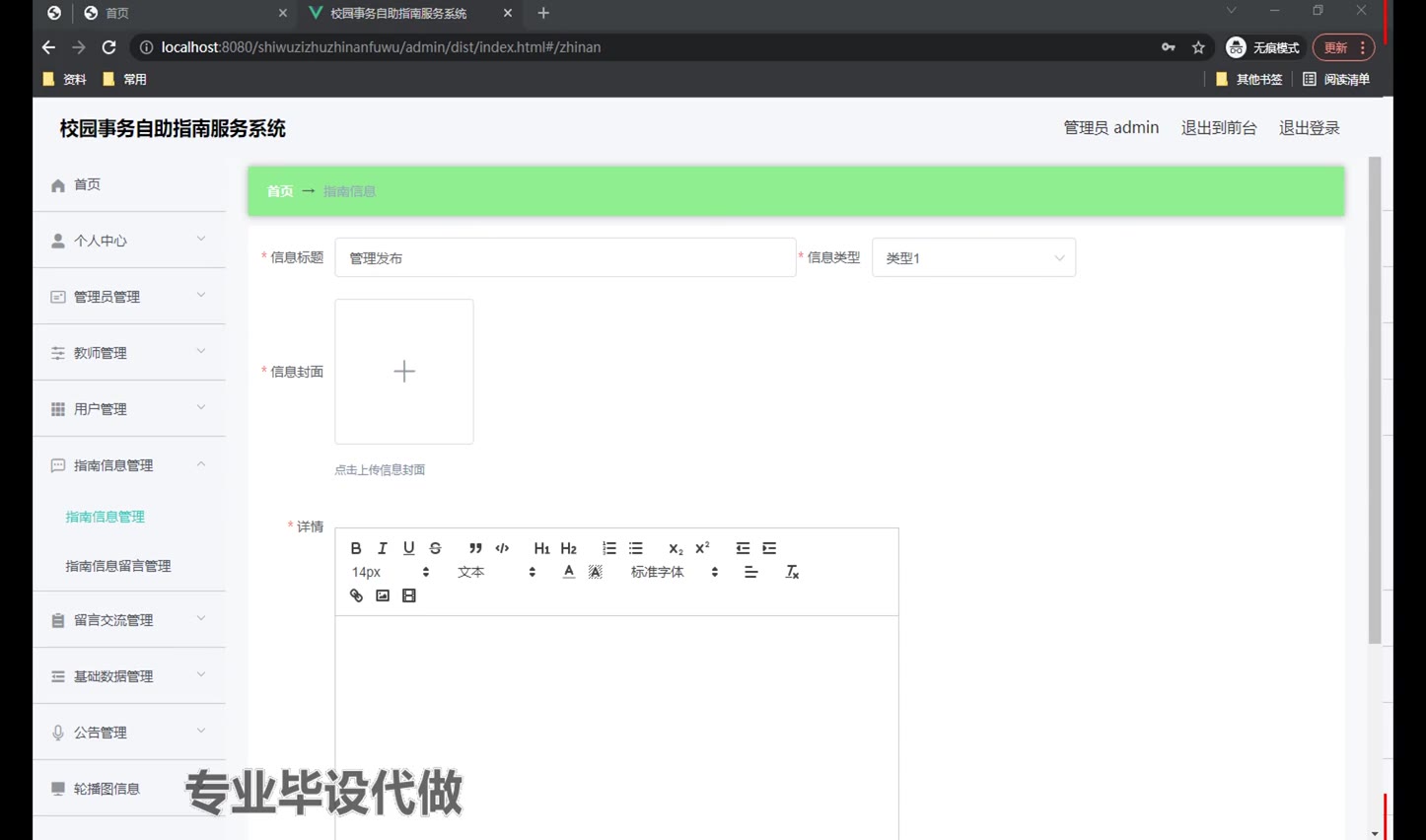The height and width of the screenshot is (840, 1426).
Task: Expand the 教师管理 sidebar menu
Action: click(x=128, y=353)
